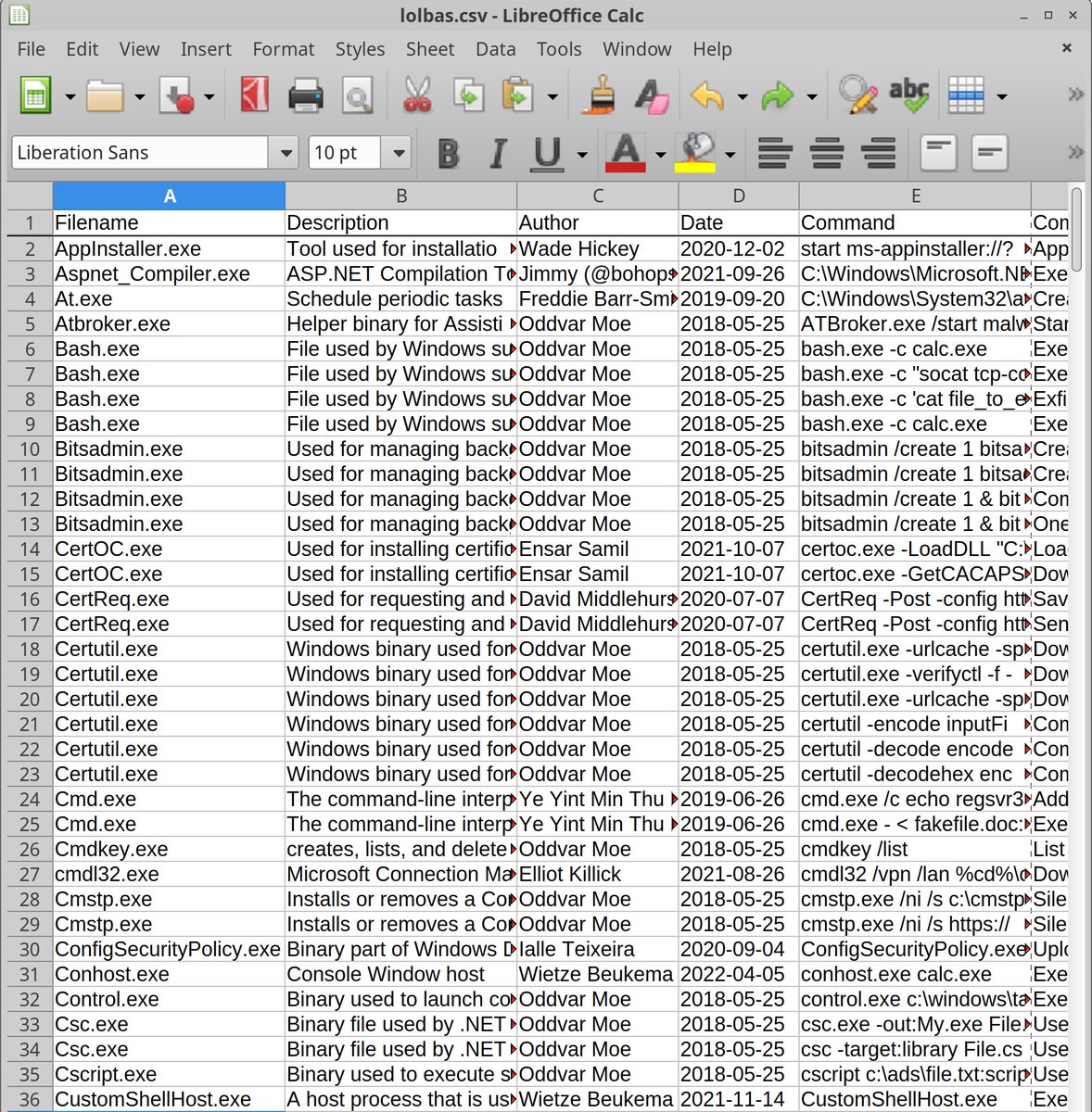The width and height of the screenshot is (1092, 1112).
Task: Expand the Background Color dropdown arrow
Action: [730, 154]
